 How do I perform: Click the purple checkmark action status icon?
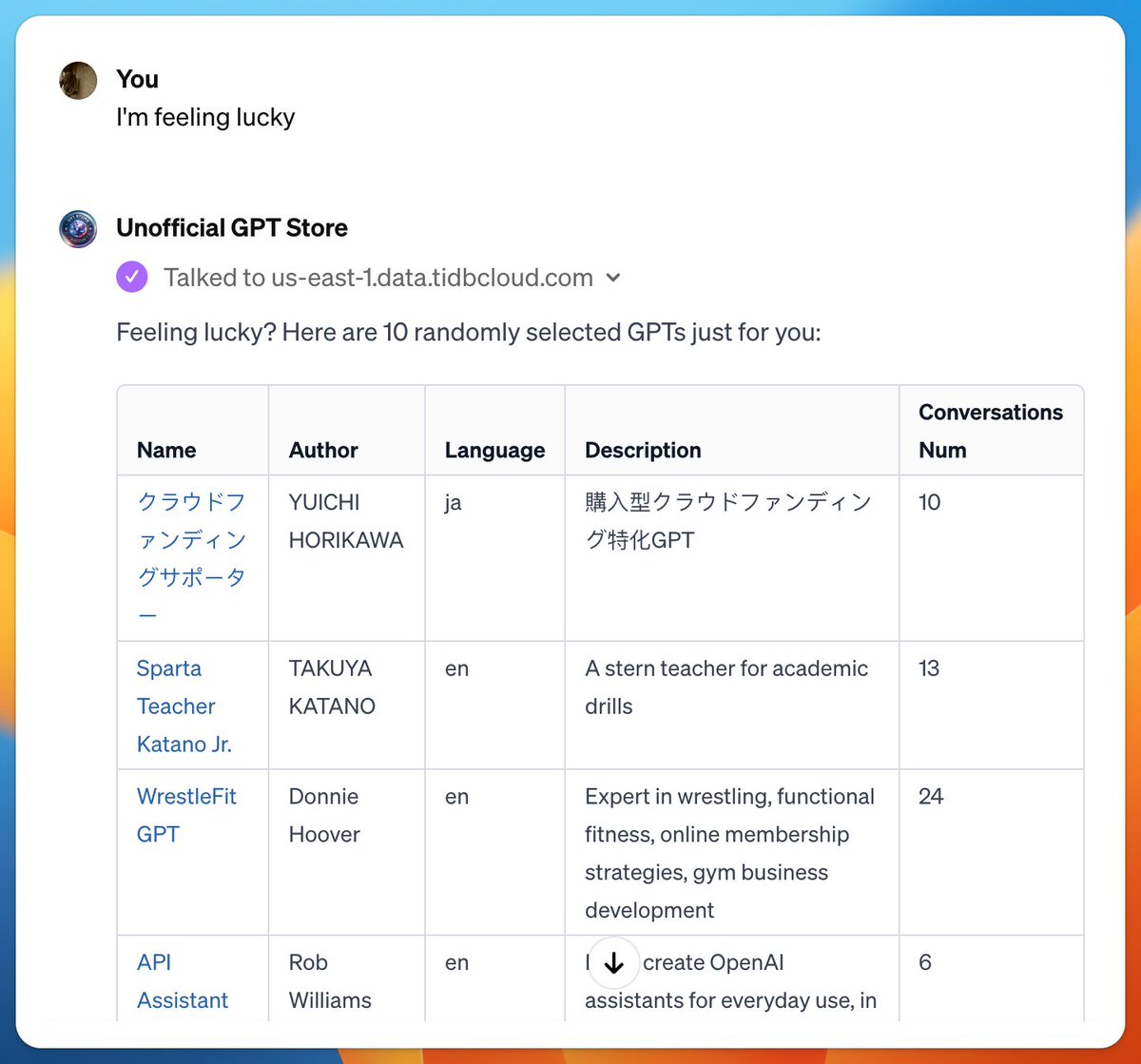pos(132,278)
